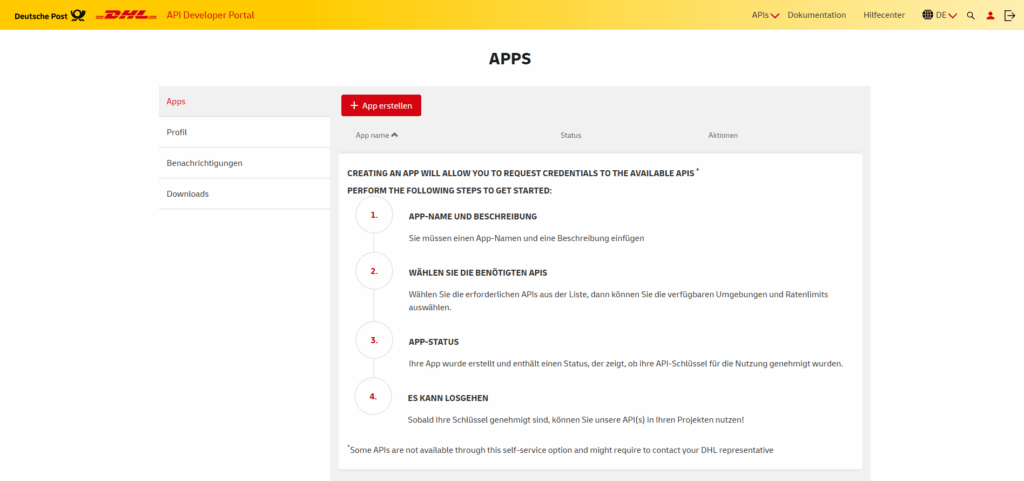Open Hilfecenter in top navigation
This screenshot has width=1024, height=481.
point(884,15)
